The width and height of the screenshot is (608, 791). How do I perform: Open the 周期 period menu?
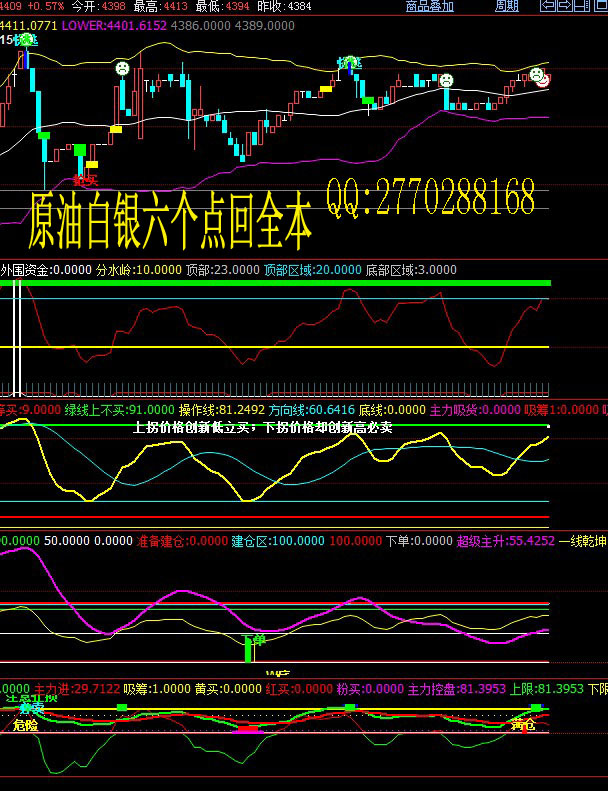[507, 6]
